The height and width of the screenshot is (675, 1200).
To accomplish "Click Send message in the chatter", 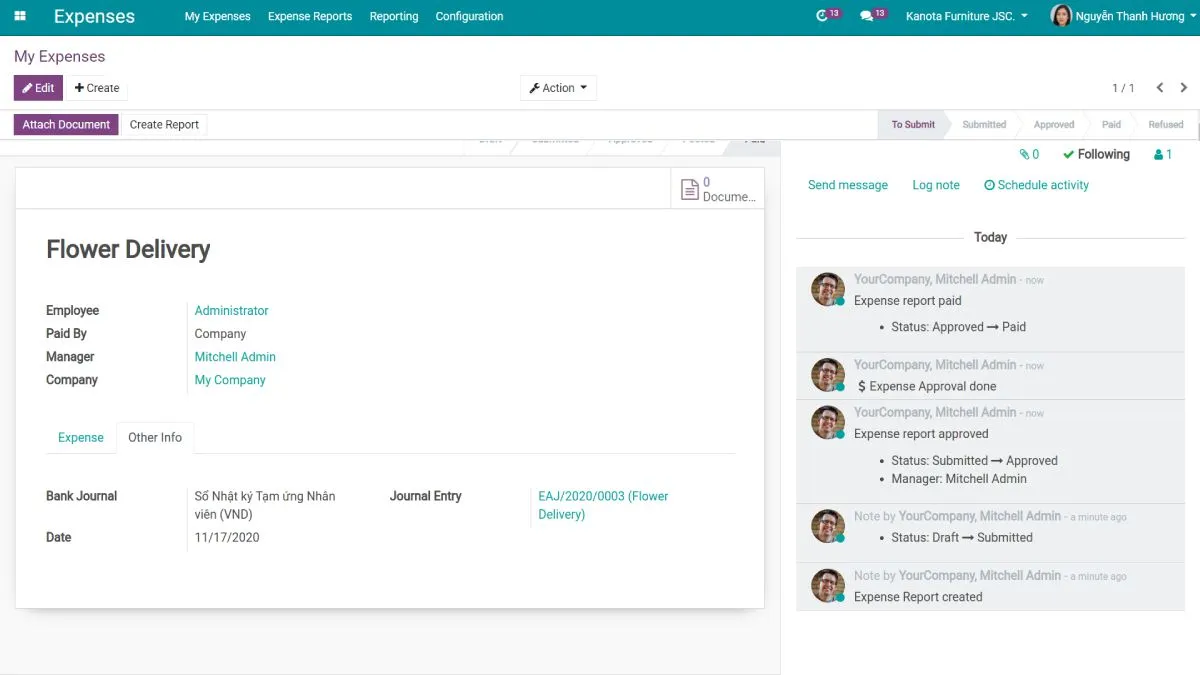I will [x=848, y=185].
